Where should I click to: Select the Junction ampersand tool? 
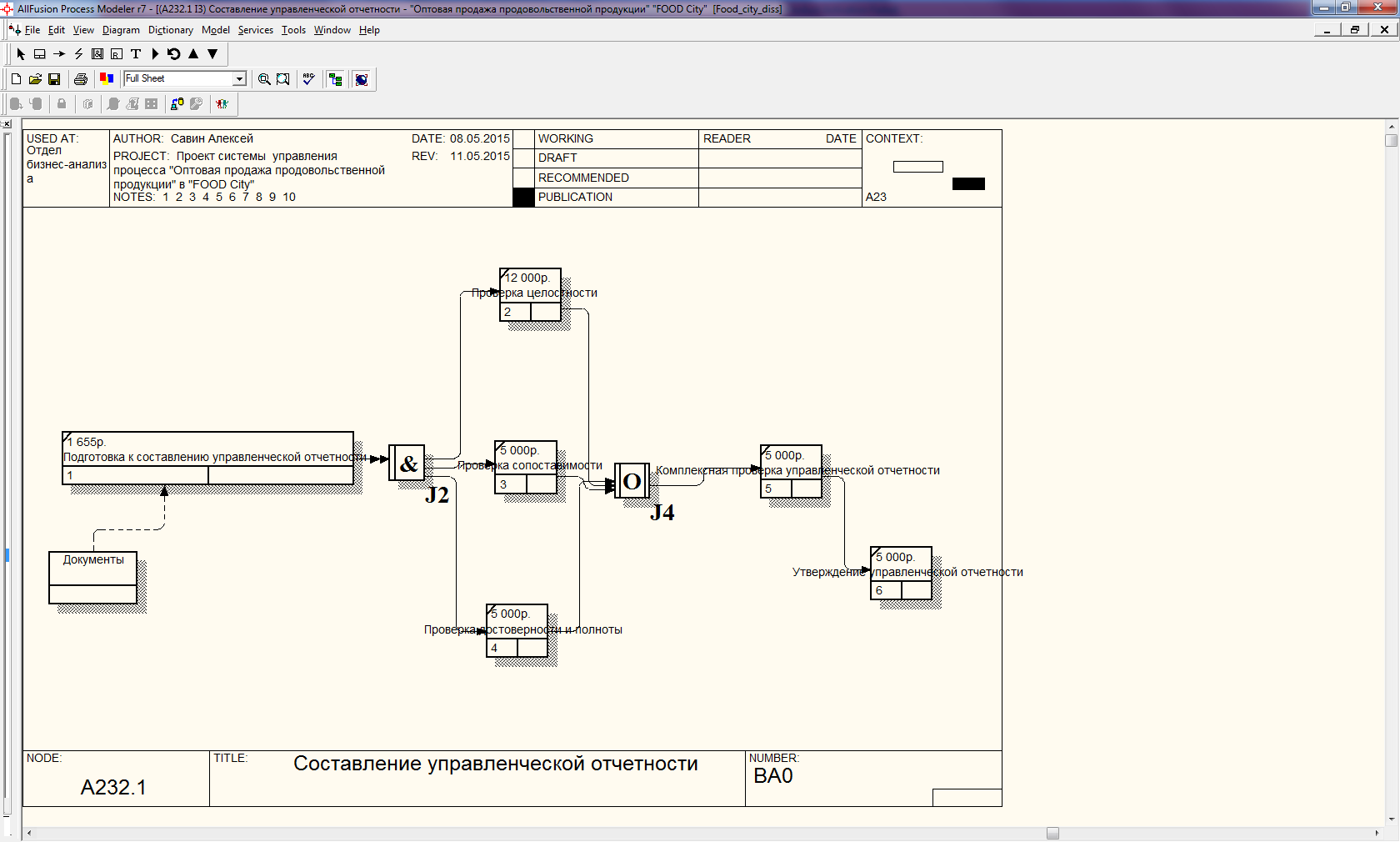pyautogui.click(x=97, y=54)
